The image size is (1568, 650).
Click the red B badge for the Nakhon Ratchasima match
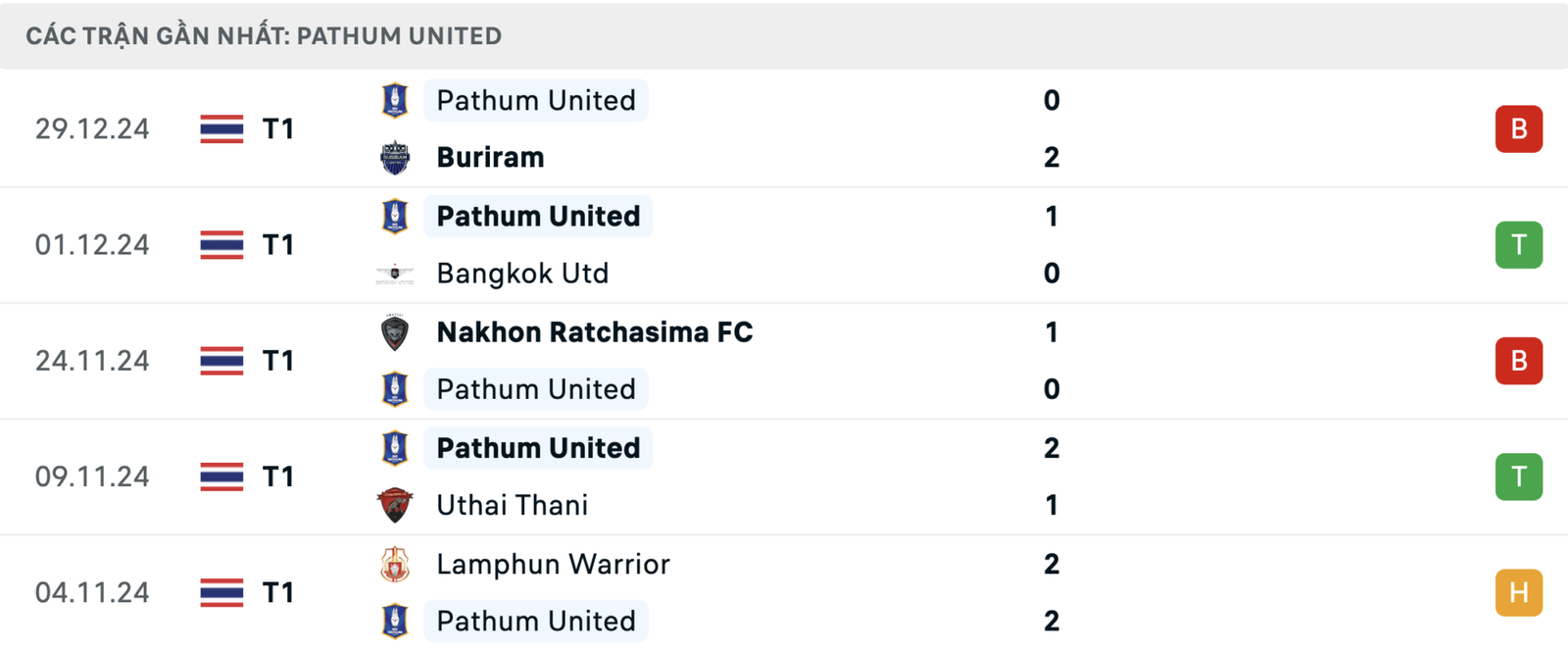click(x=1519, y=361)
